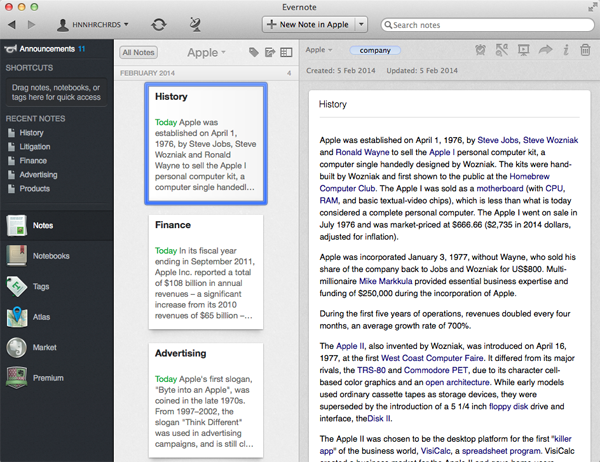Viewport: 600px width, 462px height.
Task: Click the sync circular arrows icon
Action: click(158, 25)
